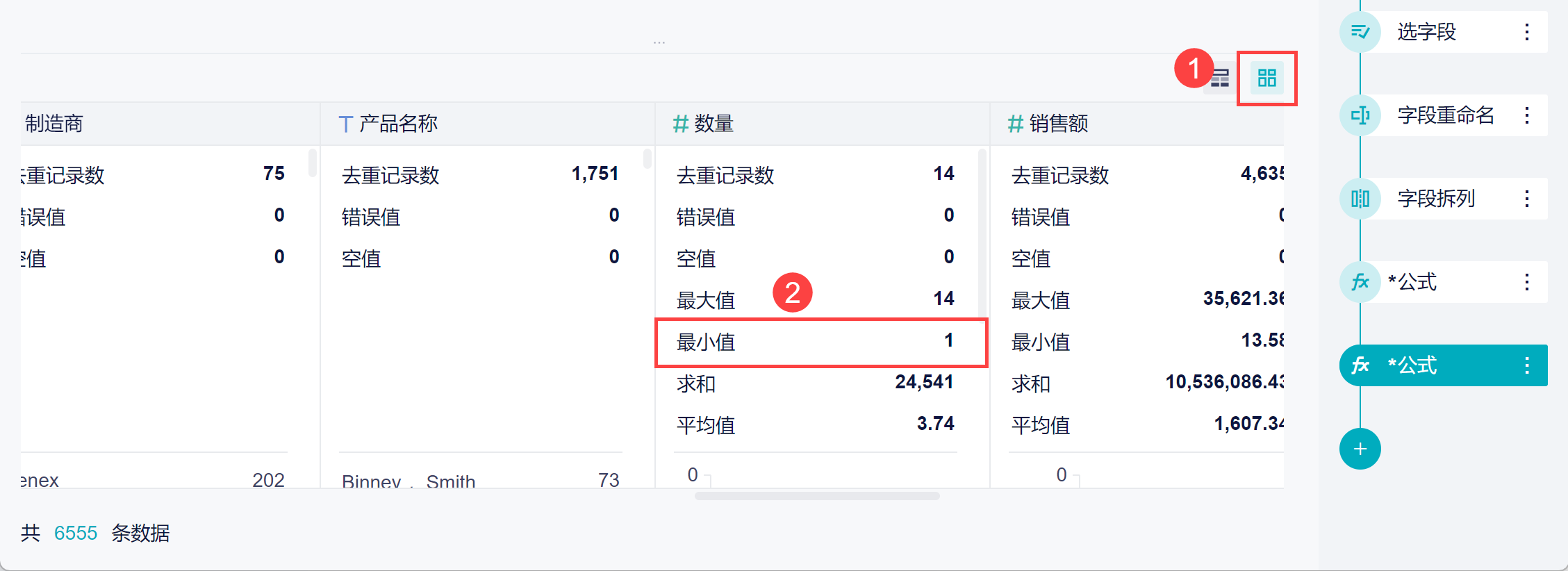Select the 选字段 step label
The image size is (1568, 571).
click(x=1426, y=32)
